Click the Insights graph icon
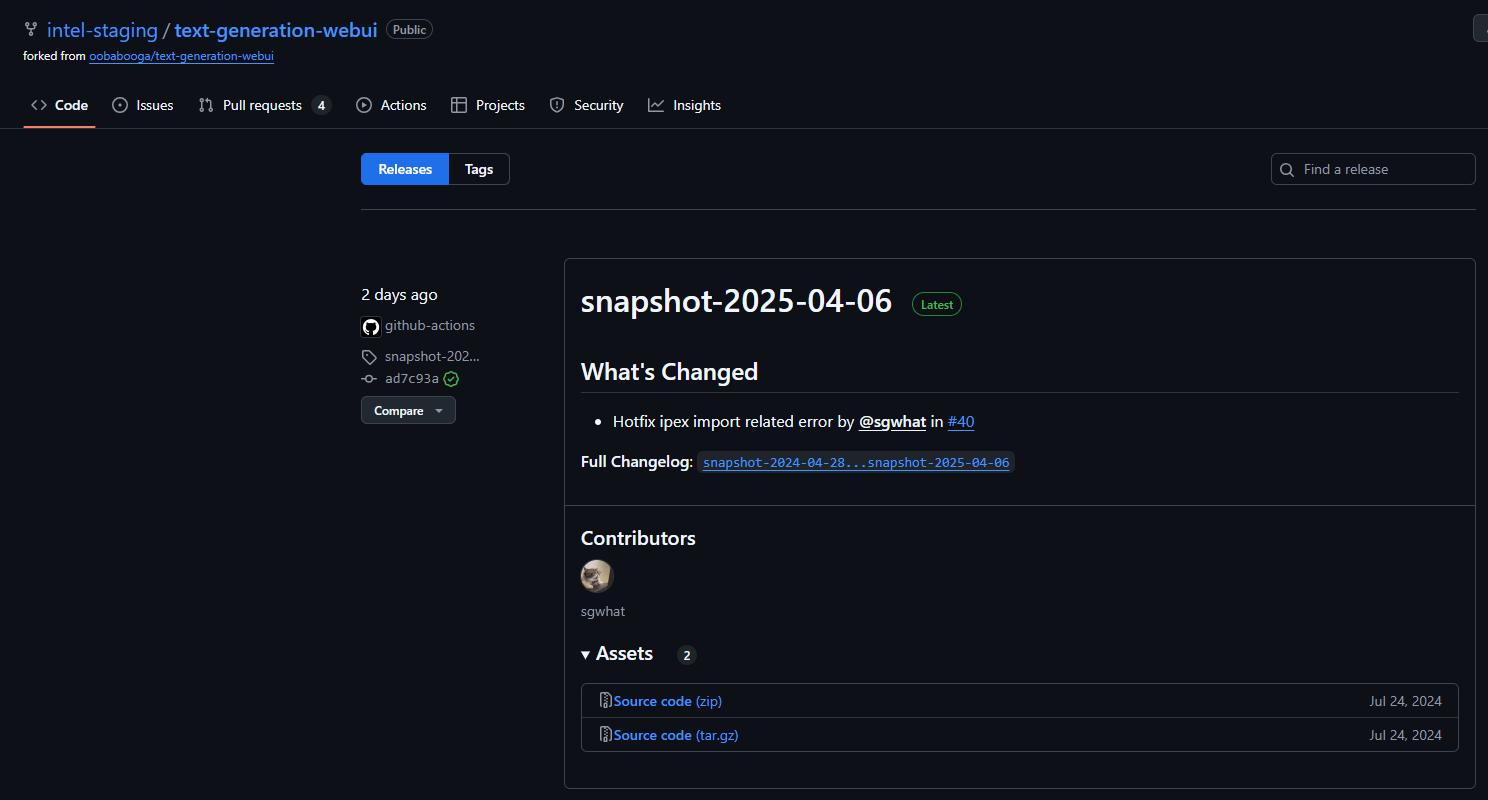 coord(656,105)
